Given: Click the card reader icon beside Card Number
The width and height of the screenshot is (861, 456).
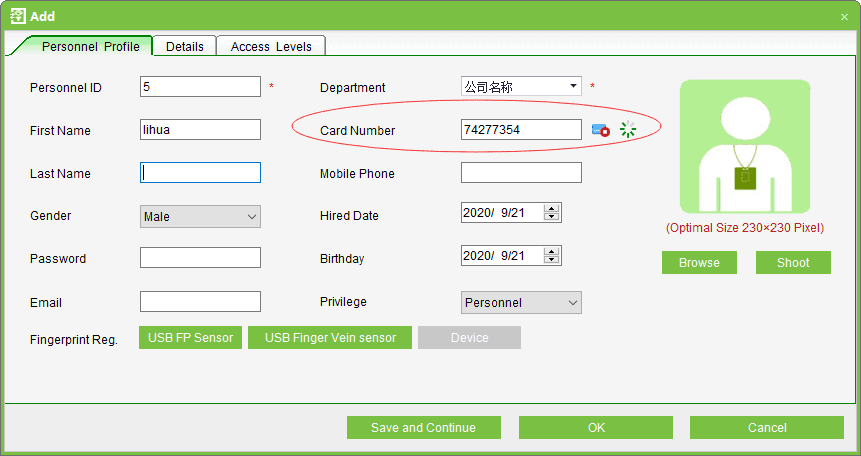Looking at the screenshot, I should click(x=600, y=130).
